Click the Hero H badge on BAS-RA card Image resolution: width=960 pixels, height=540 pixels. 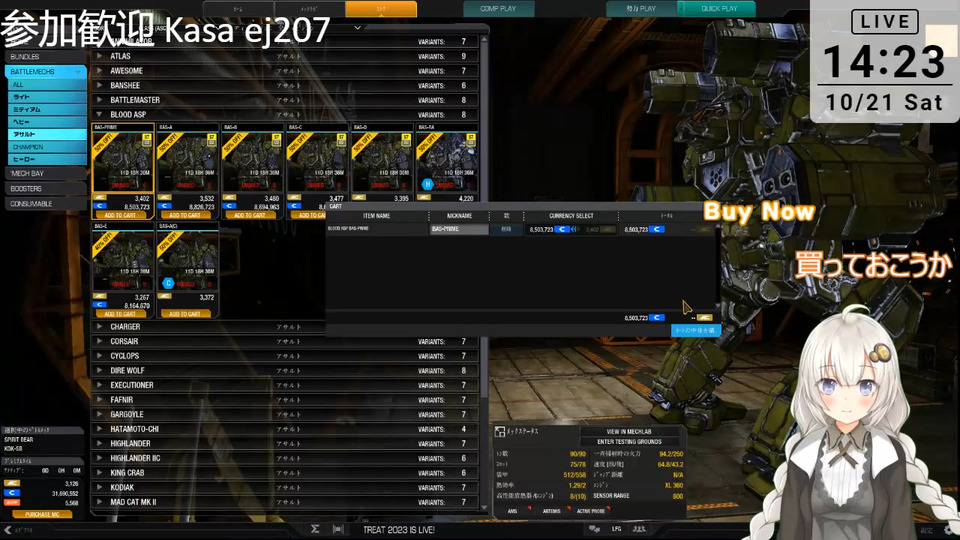[427, 184]
